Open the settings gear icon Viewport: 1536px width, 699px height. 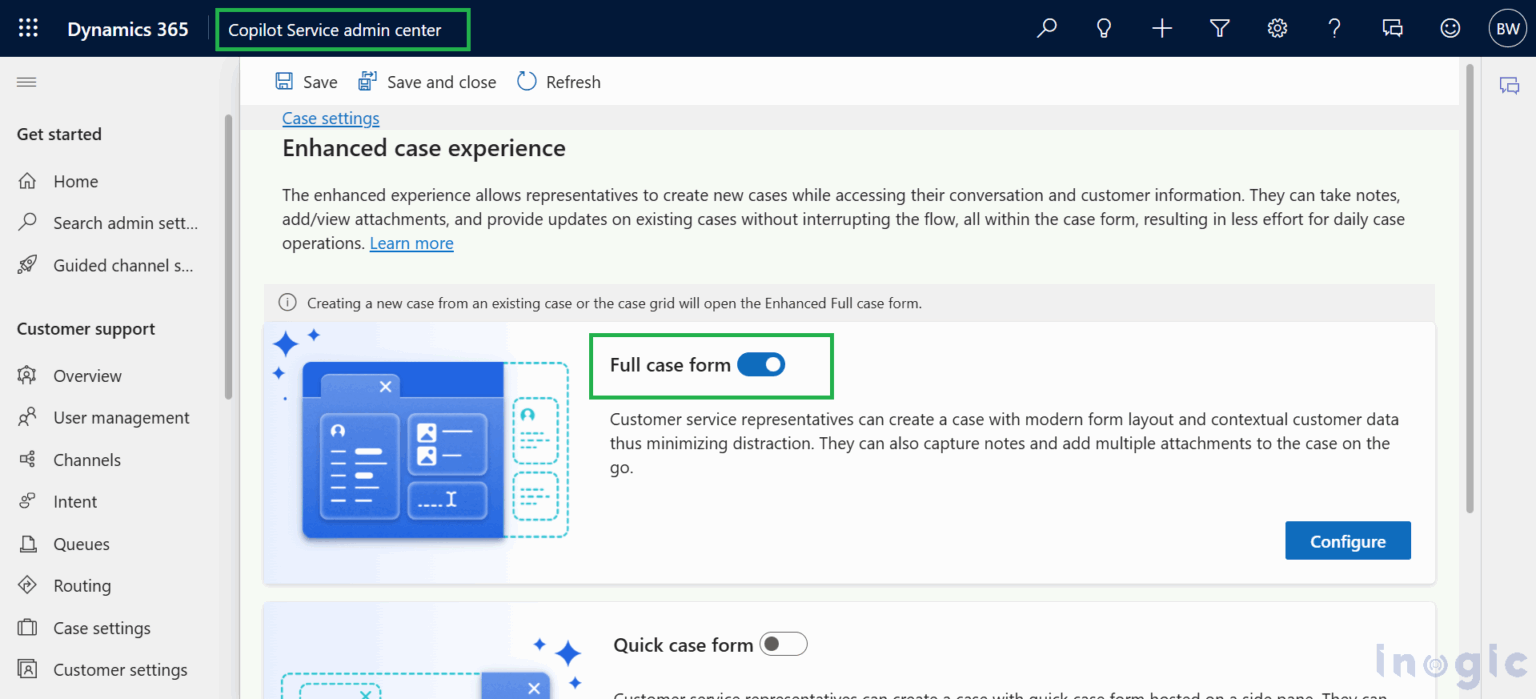coord(1277,29)
